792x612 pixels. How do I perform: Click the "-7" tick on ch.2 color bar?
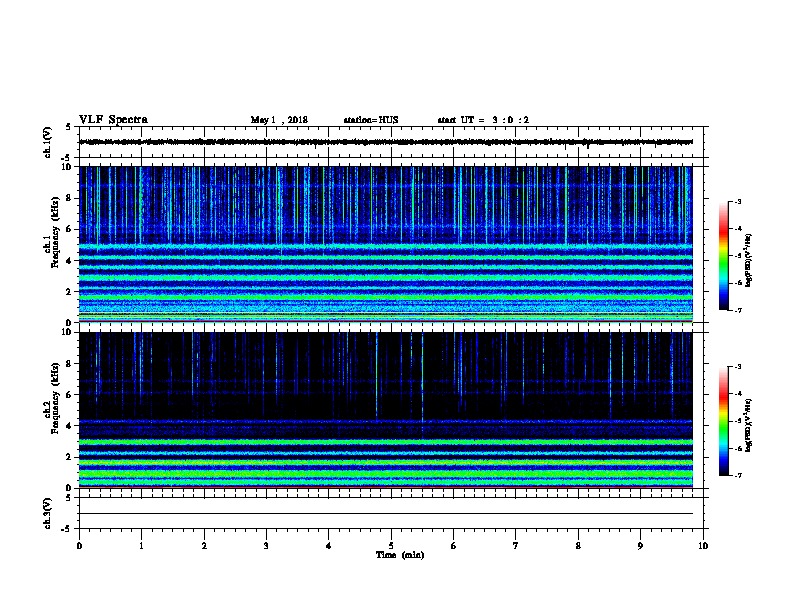click(x=738, y=476)
